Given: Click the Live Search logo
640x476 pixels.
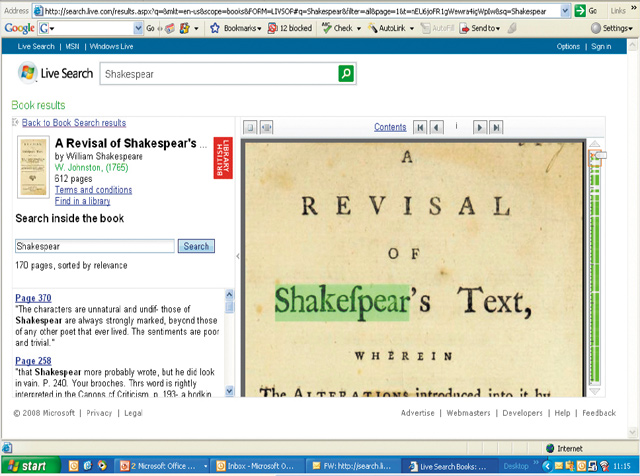Looking at the screenshot, I should (x=56, y=73).
